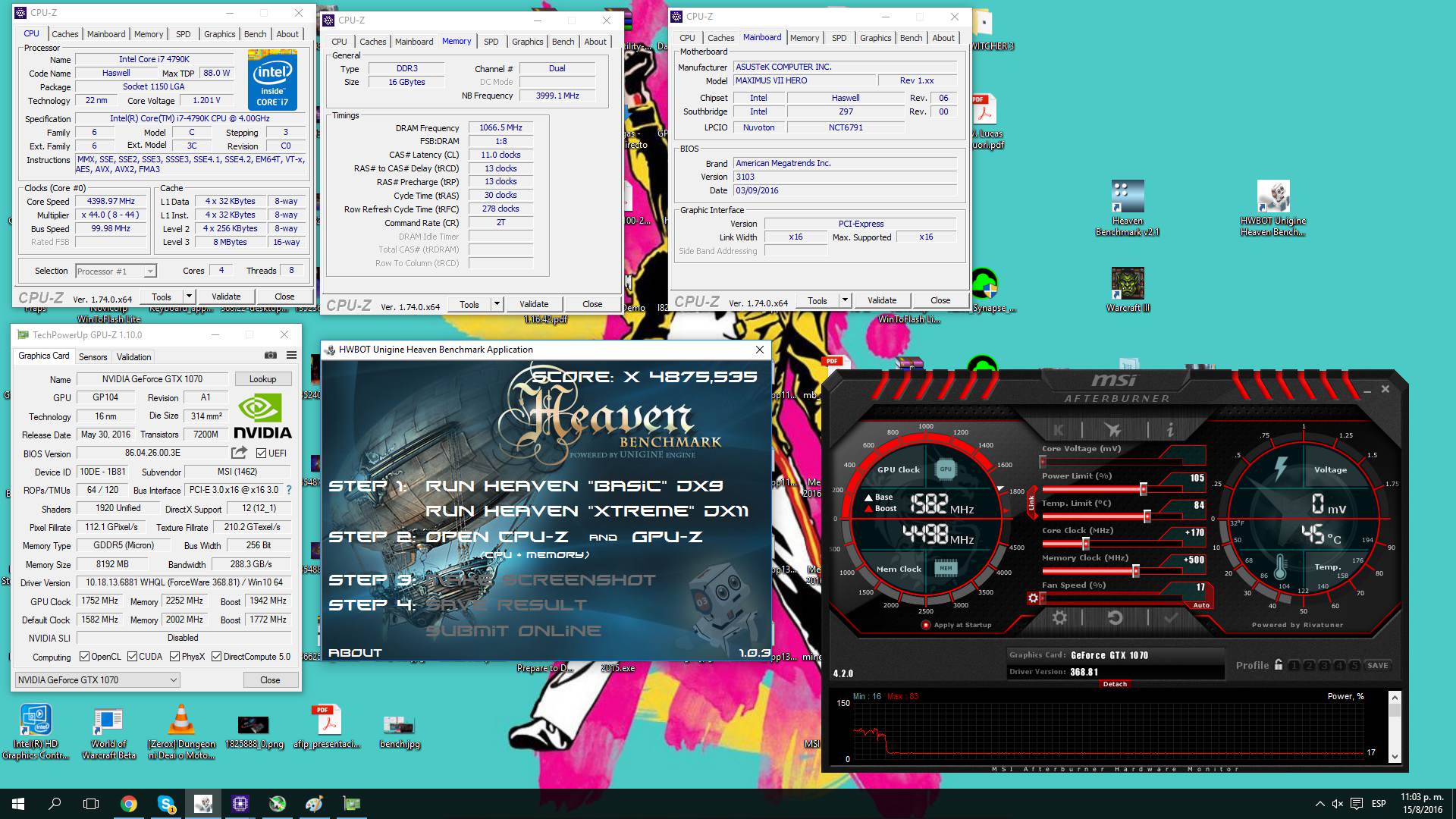The image size is (1456, 819).
Task: Click the Afterburner jet plane icon
Action: (1112, 430)
